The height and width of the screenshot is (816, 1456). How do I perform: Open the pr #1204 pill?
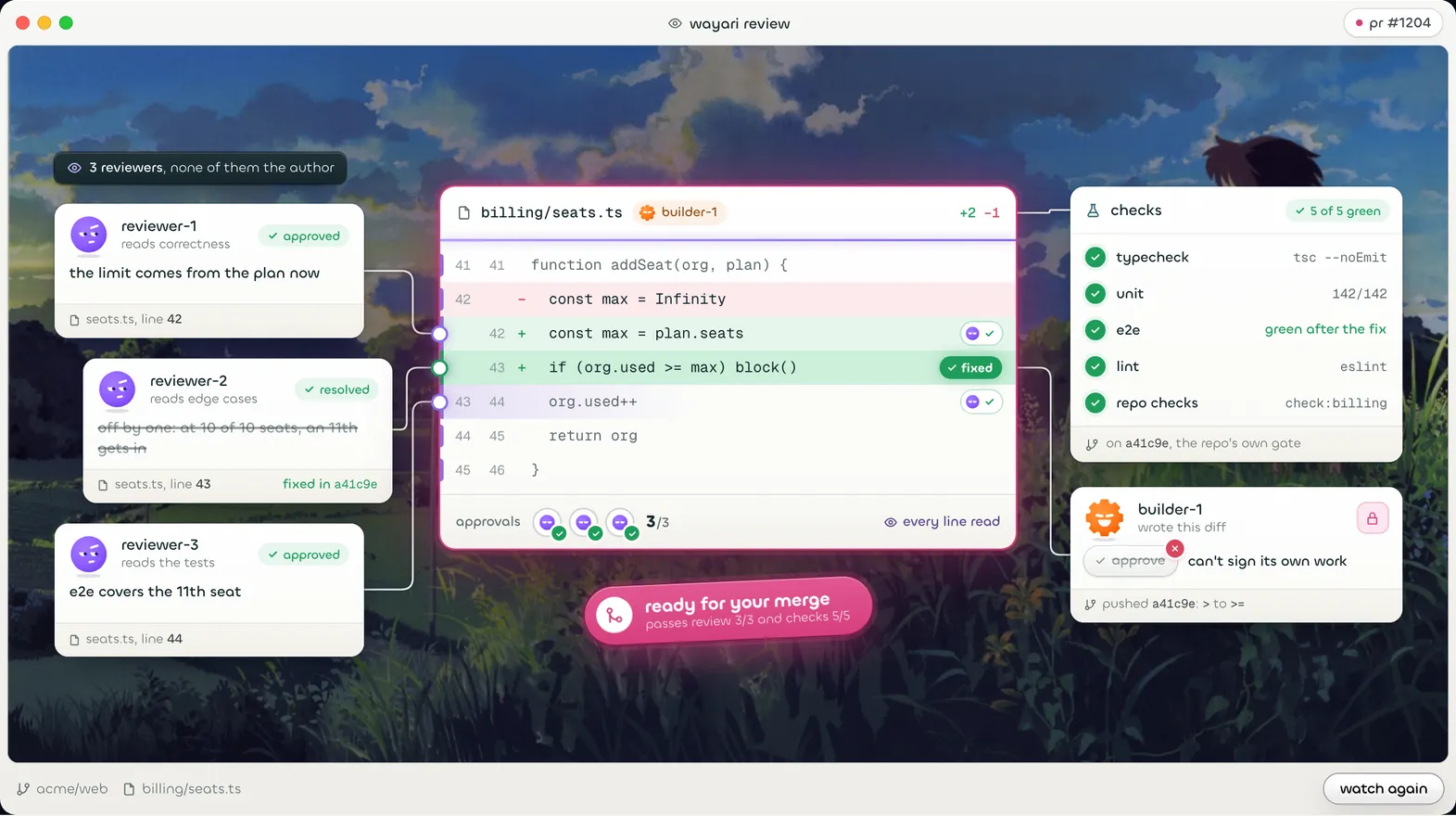point(1393,22)
